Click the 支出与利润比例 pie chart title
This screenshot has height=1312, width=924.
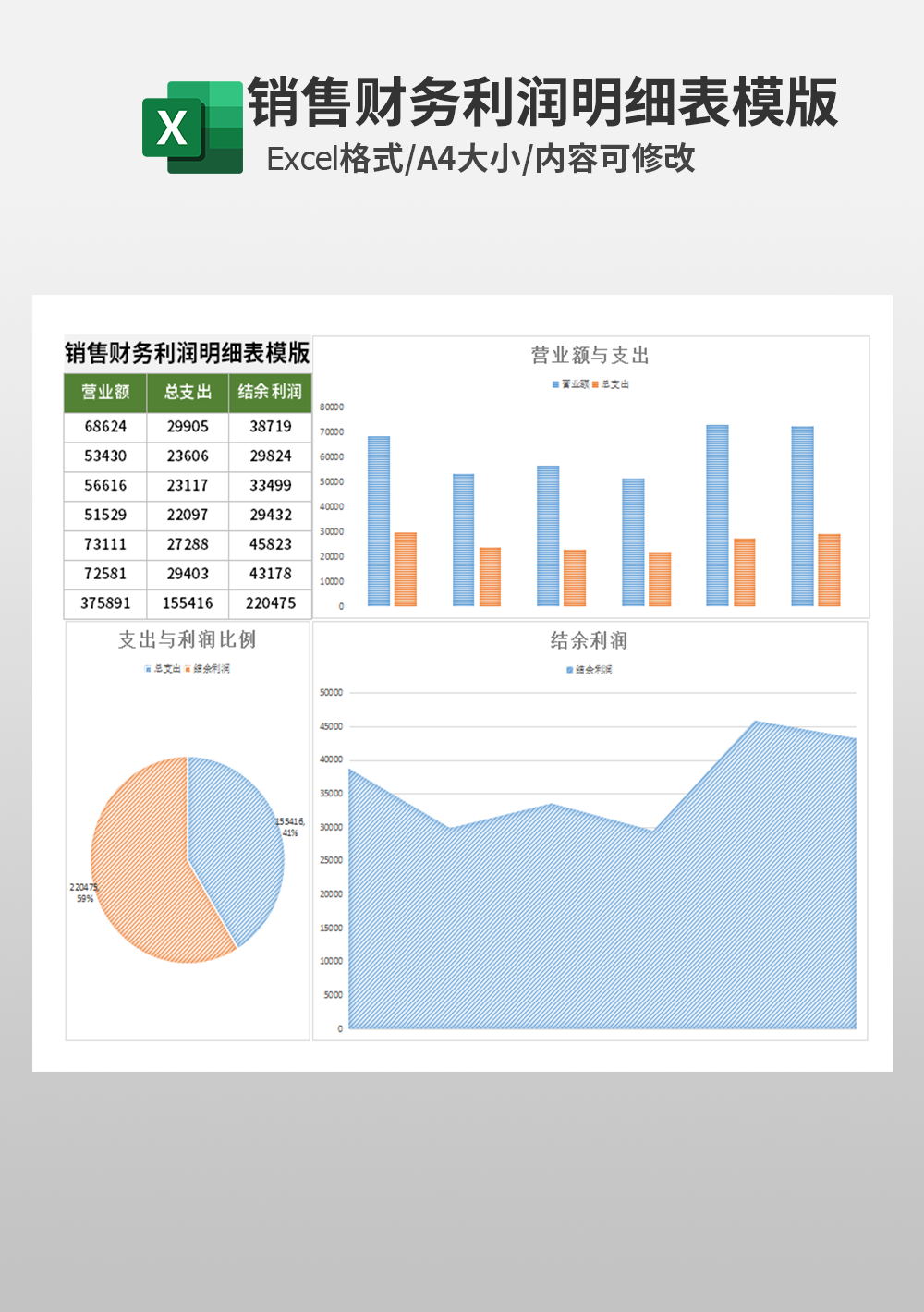point(188,639)
